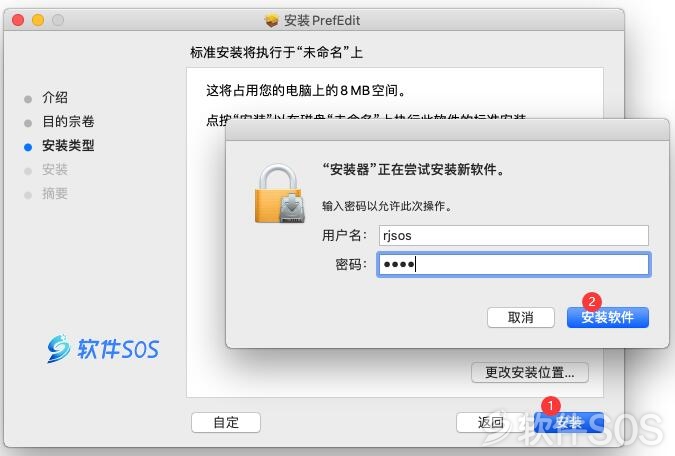Click 取消 to cancel authentication

pyautogui.click(x=520, y=318)
